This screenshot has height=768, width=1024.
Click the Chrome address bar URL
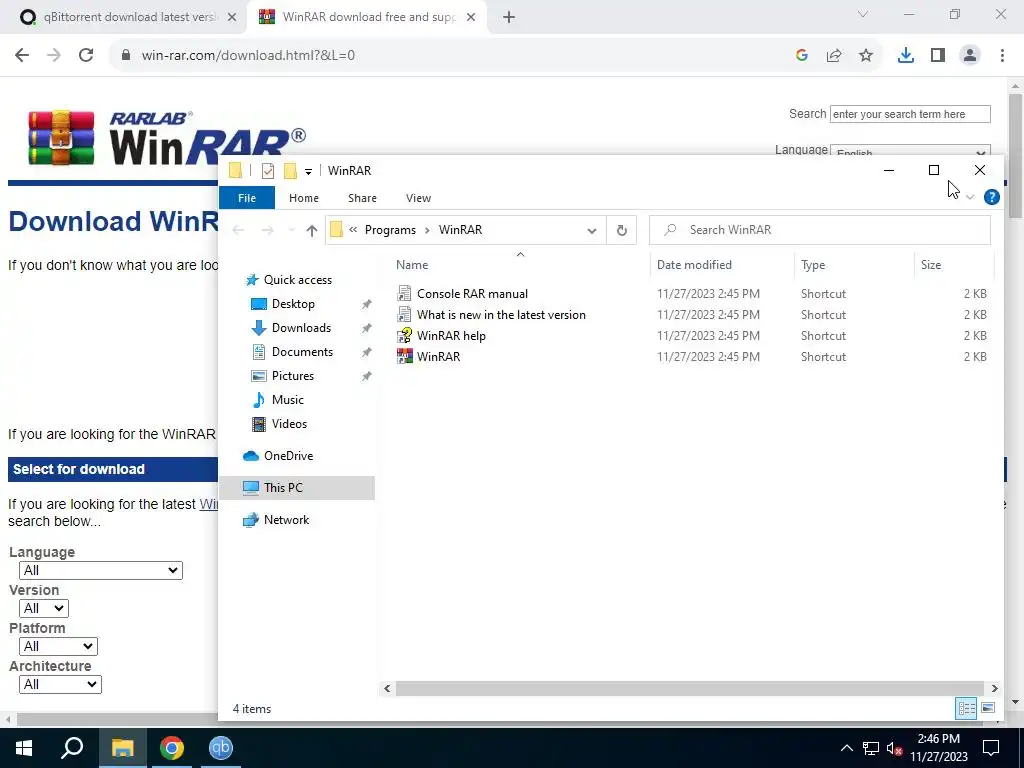tap(248, 55)
